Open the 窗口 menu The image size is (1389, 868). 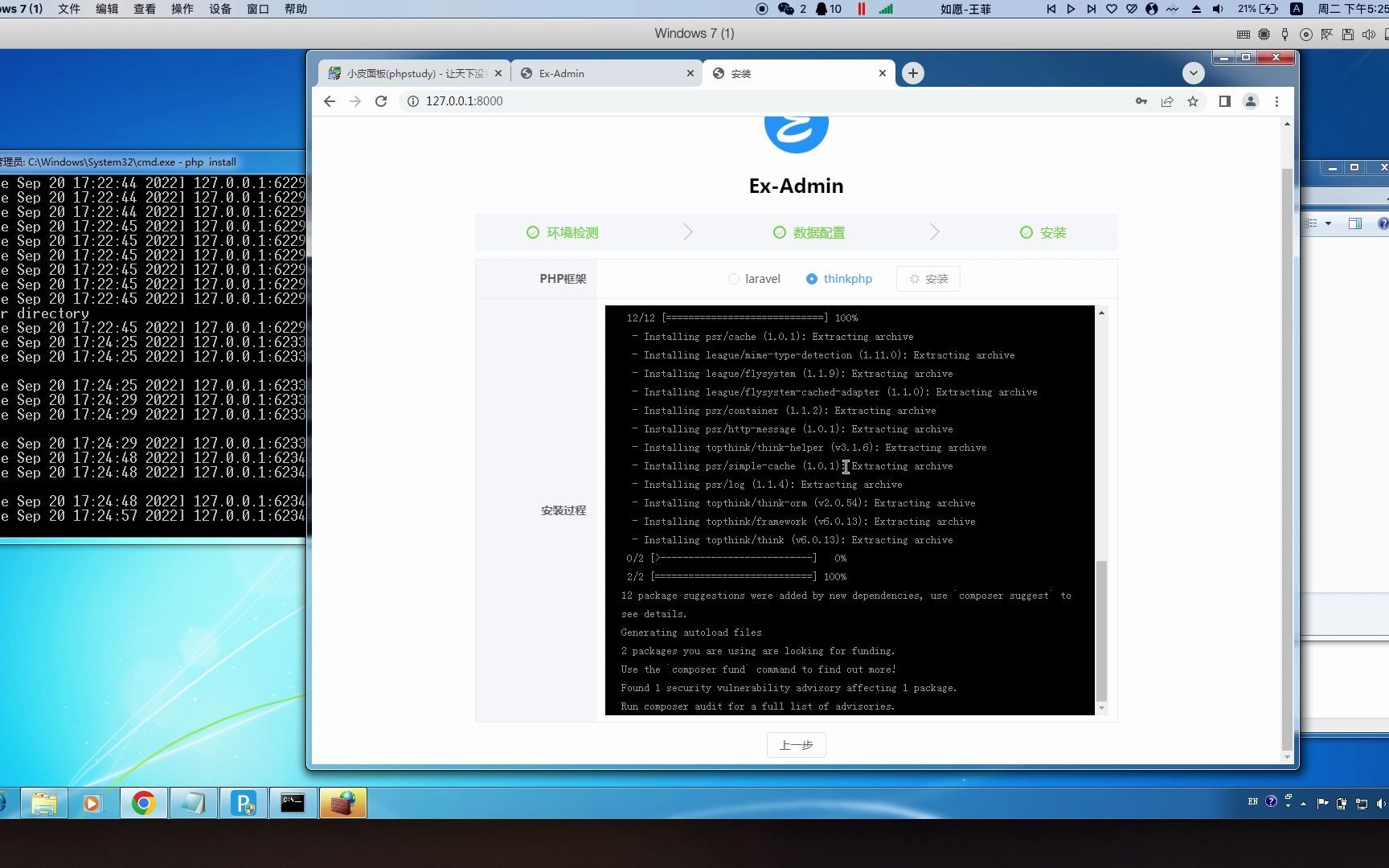click(x=258, y=9)
